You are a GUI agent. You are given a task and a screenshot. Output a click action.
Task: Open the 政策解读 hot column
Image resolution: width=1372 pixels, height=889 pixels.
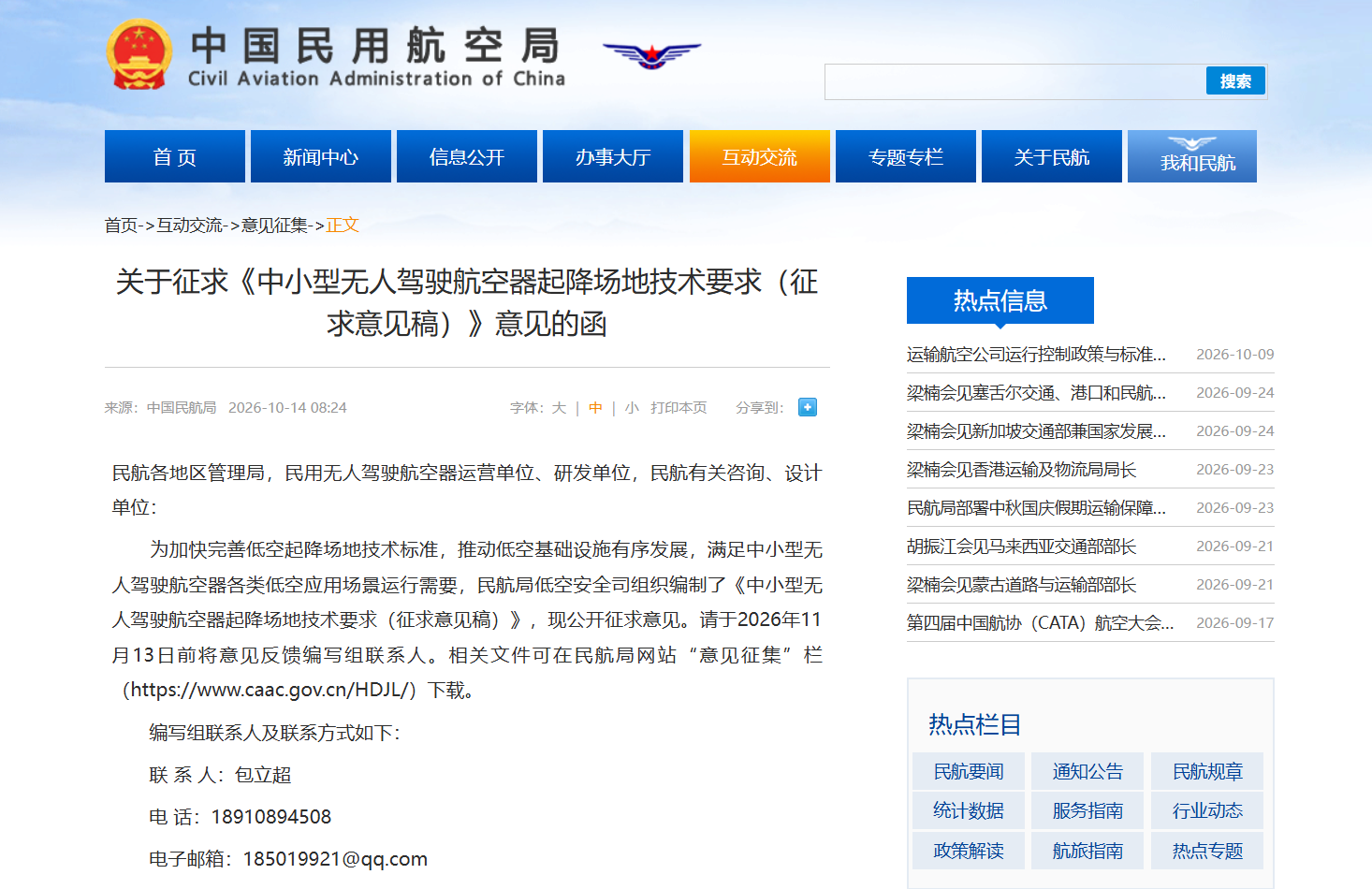coord(969,851)
